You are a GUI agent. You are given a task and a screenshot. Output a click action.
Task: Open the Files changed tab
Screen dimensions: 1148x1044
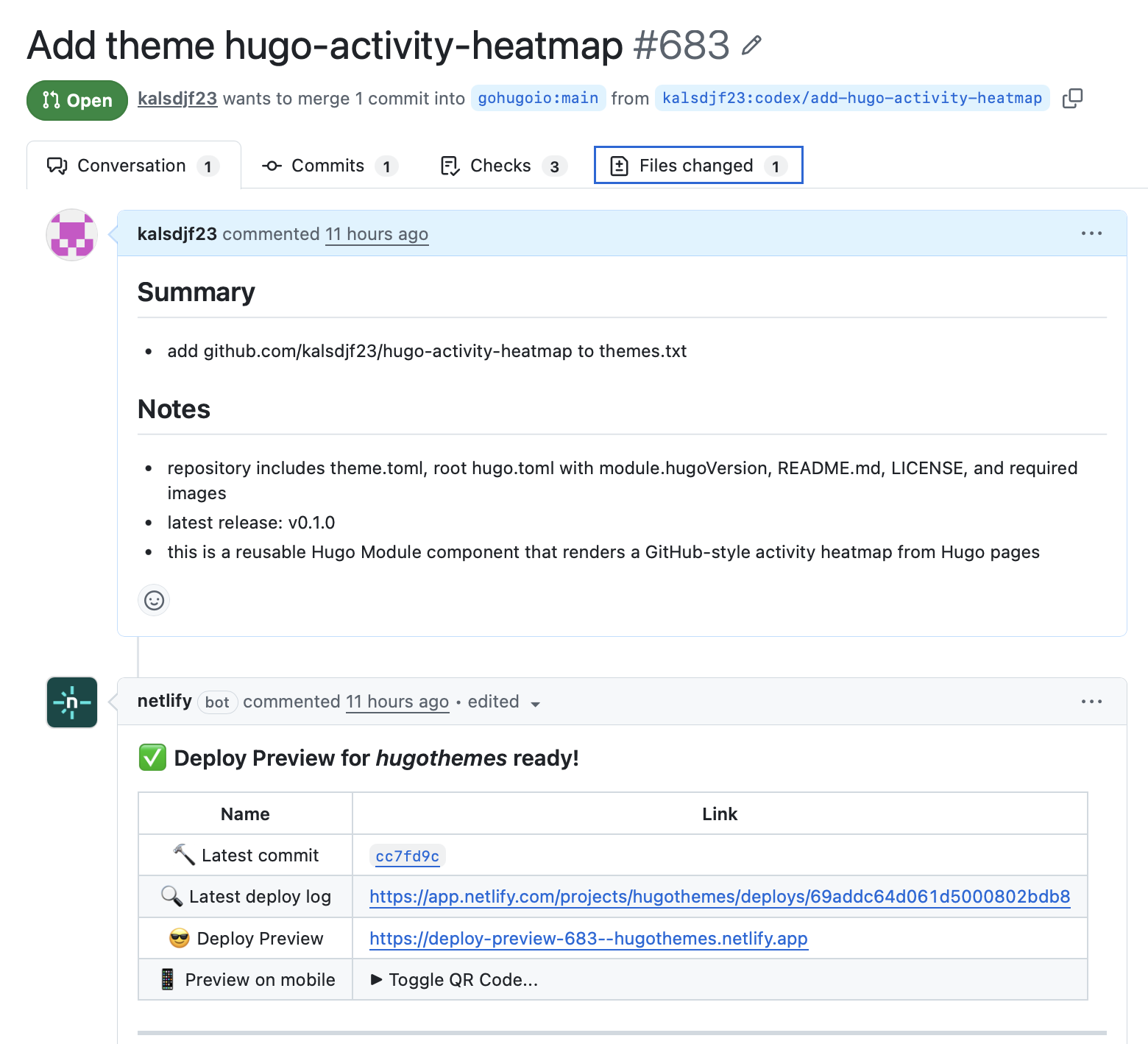point(696,165)
